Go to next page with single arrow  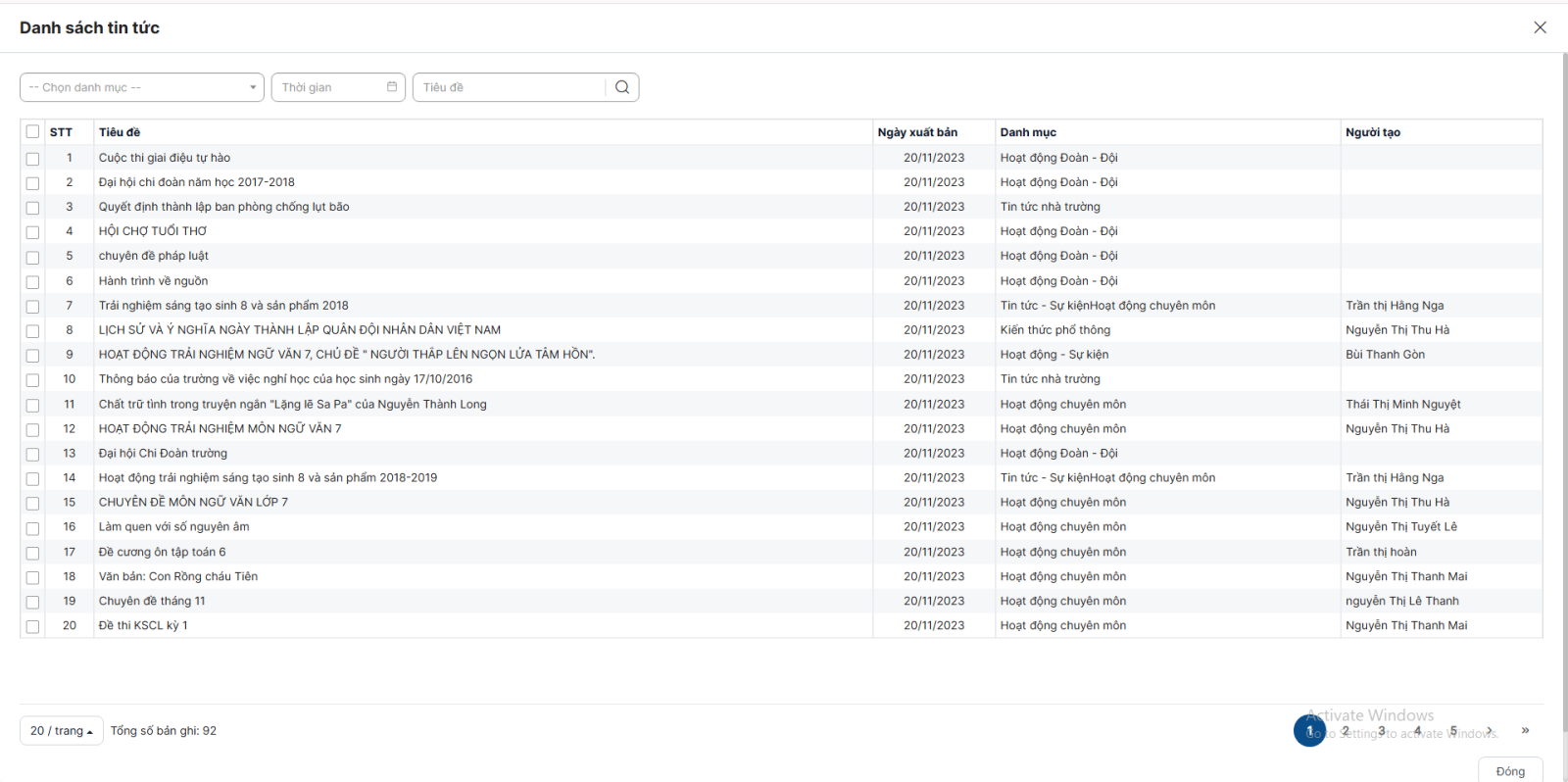point(1490,731)
